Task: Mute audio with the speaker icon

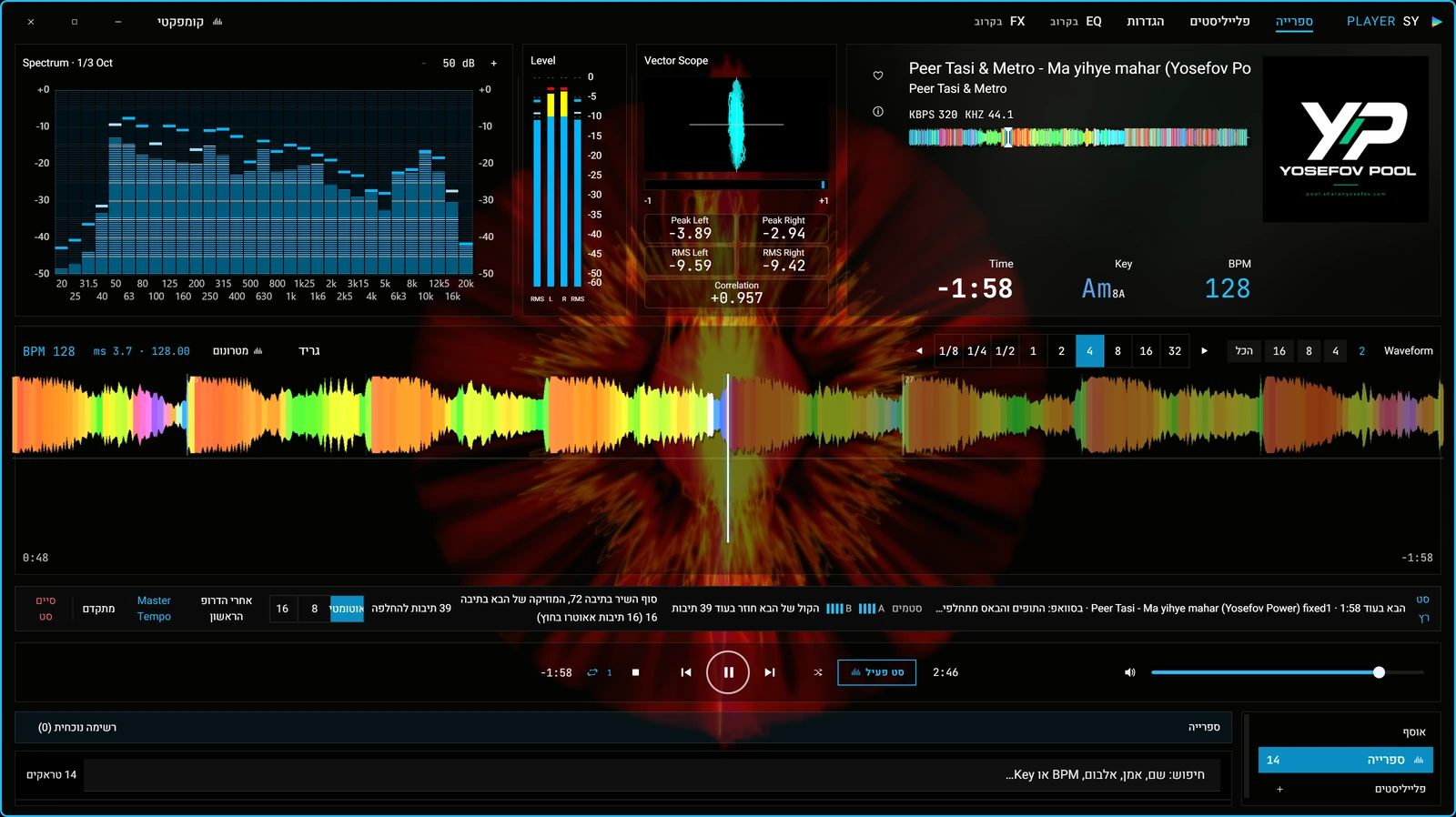Action: (1129, 672)
